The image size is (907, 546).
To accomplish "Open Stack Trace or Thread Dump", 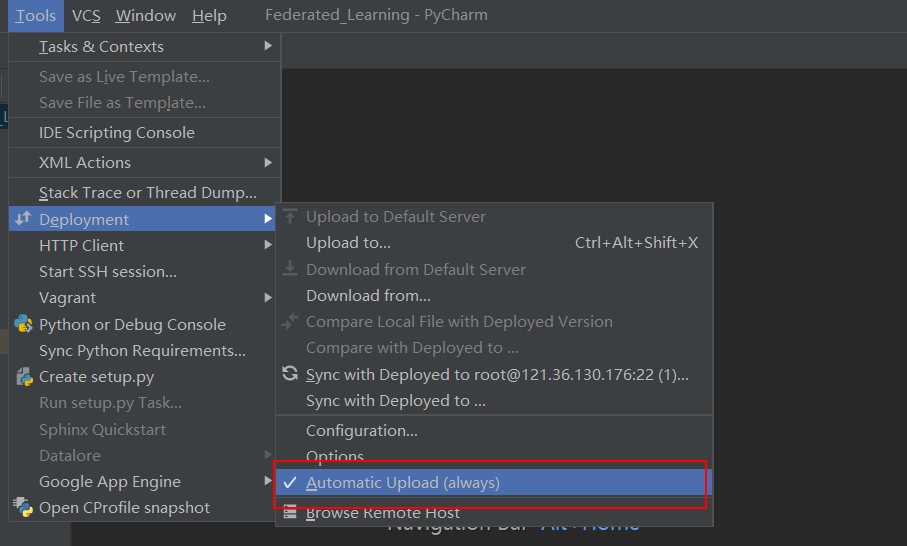I will [x=145, y=193].
